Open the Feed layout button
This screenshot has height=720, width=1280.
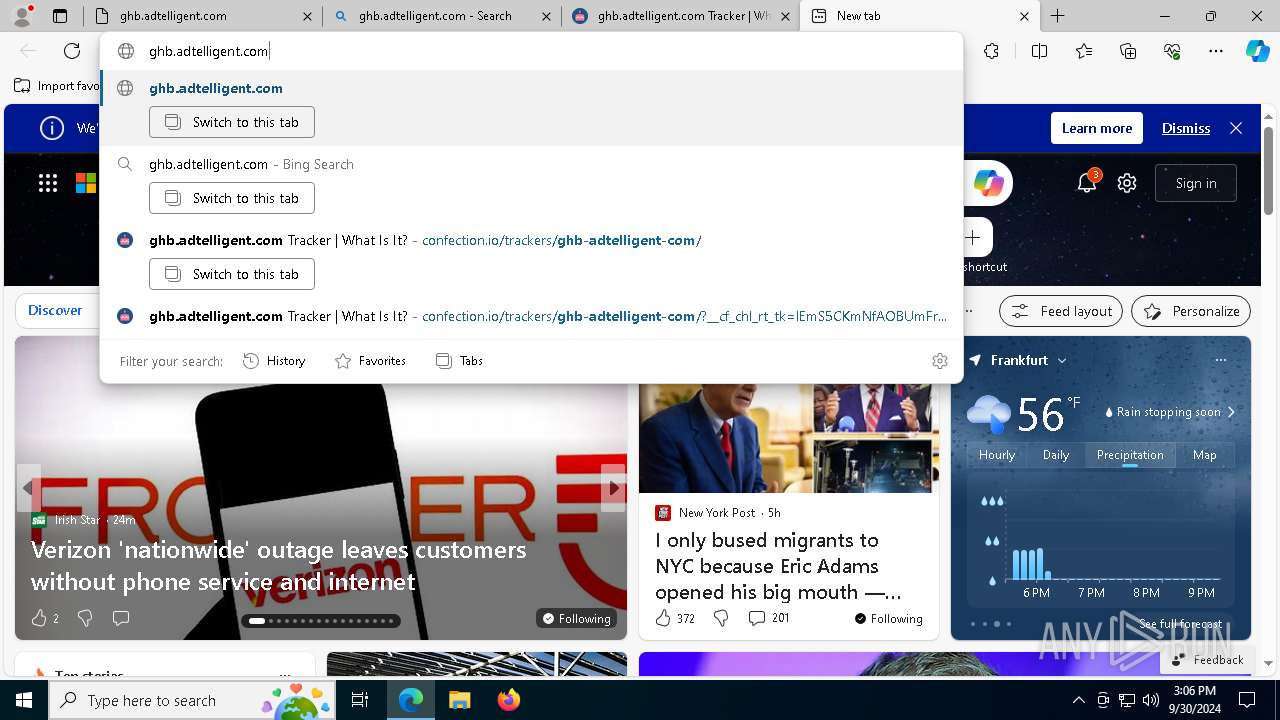1061,311
